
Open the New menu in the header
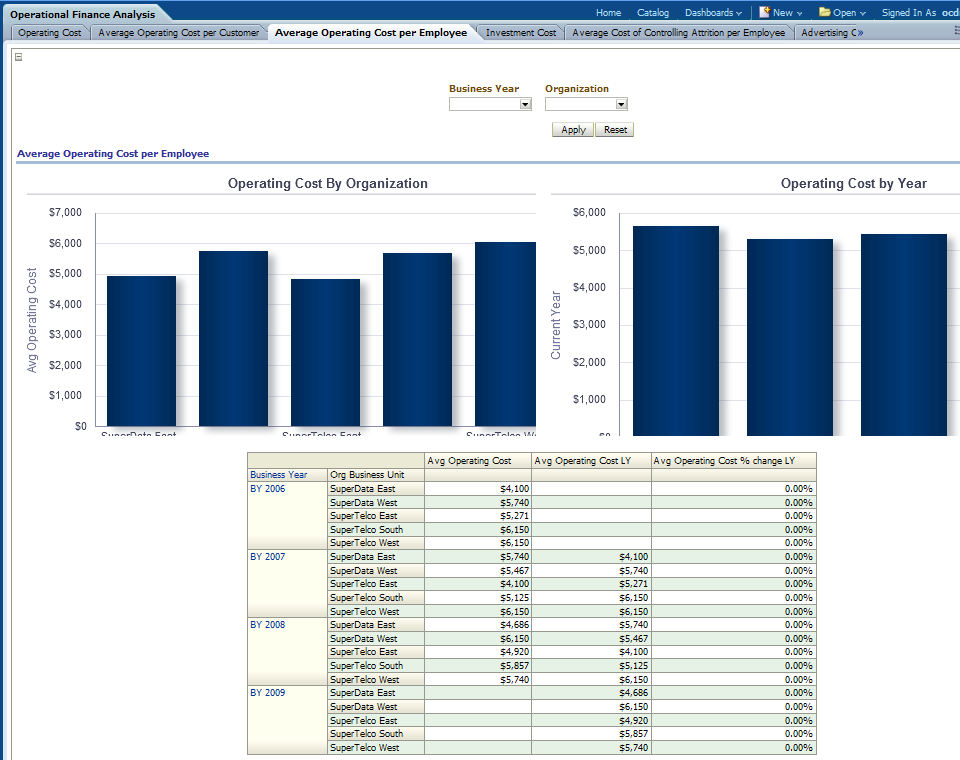tap(781, 12)
